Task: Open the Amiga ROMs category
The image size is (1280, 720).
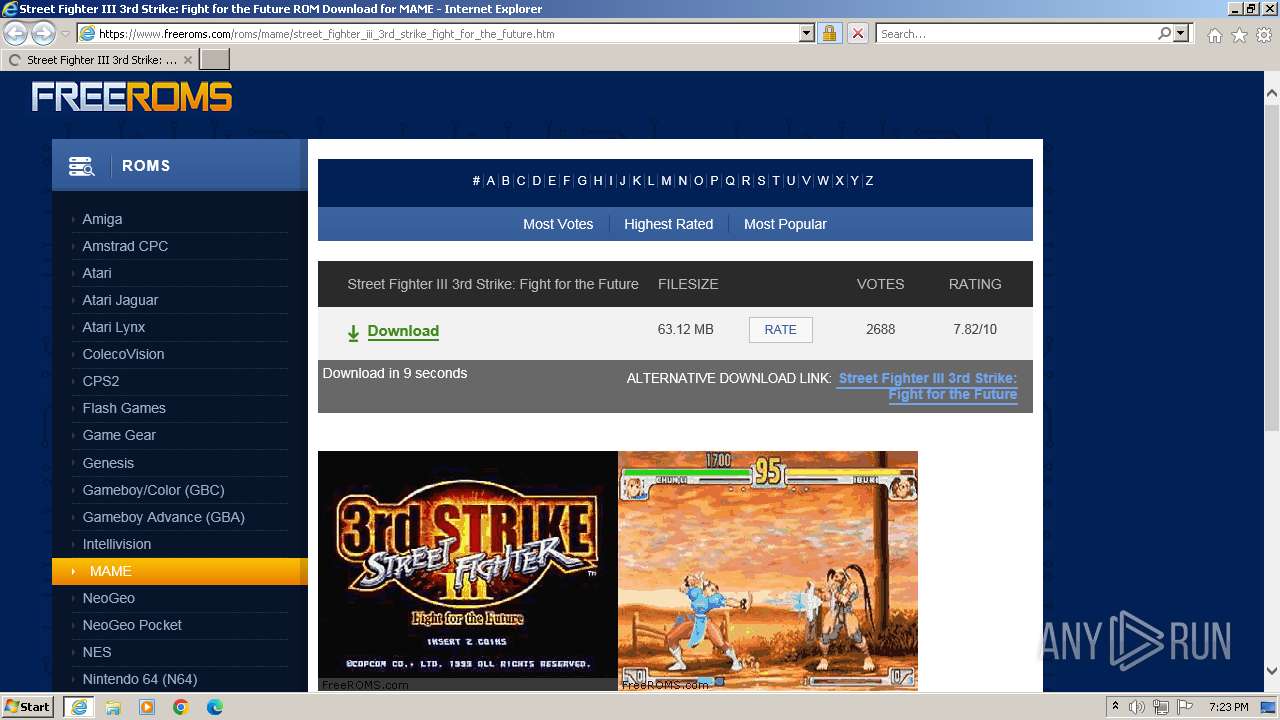Action: point(102,219)
